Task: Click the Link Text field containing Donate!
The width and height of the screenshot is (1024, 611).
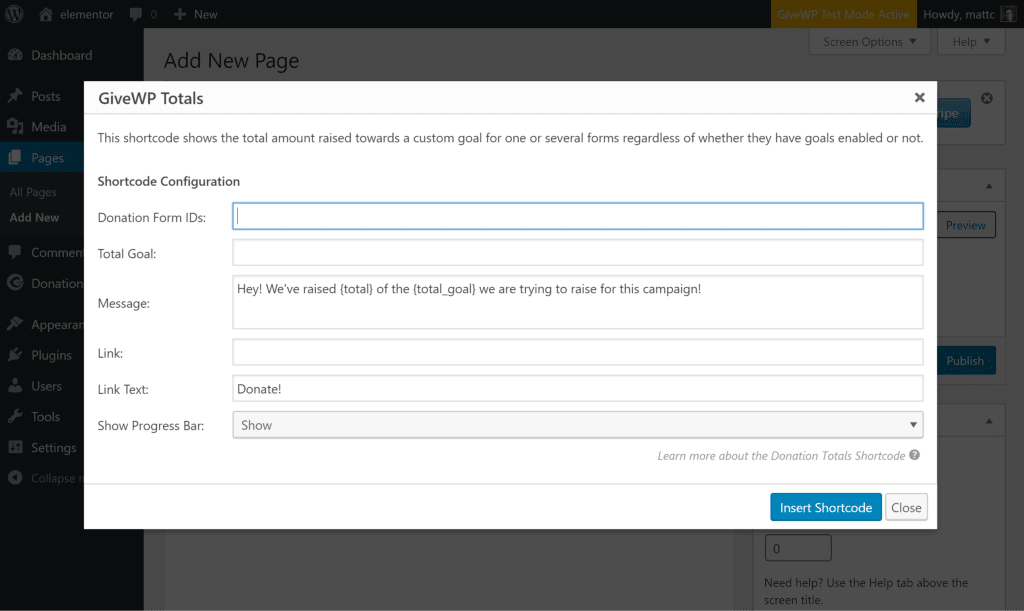Action: click(x=578, y=388)
